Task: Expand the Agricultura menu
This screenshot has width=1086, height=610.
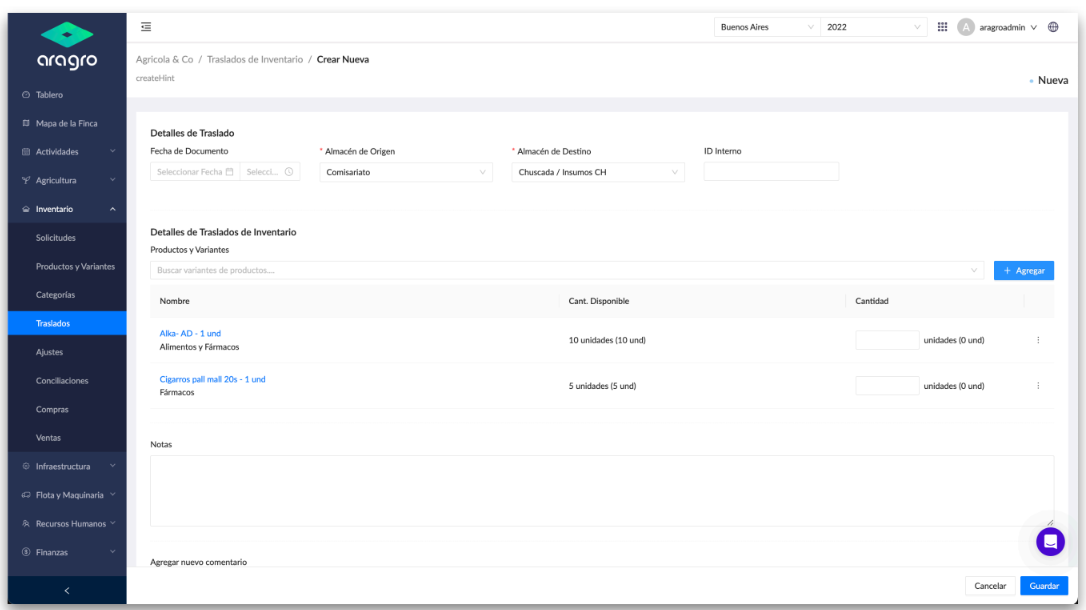Action: [67, 180]
